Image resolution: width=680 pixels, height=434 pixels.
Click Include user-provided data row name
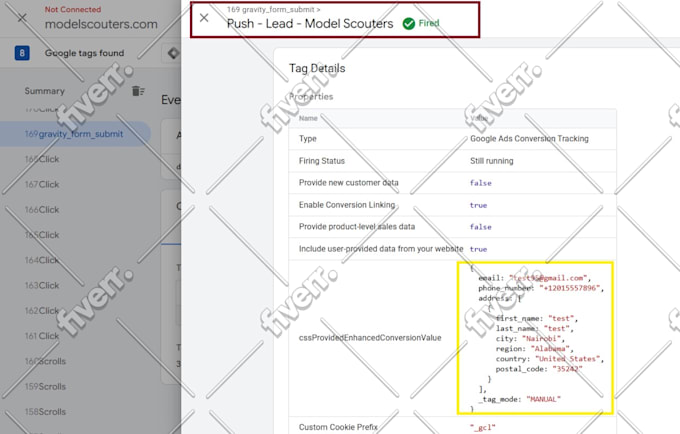[381, 249]
